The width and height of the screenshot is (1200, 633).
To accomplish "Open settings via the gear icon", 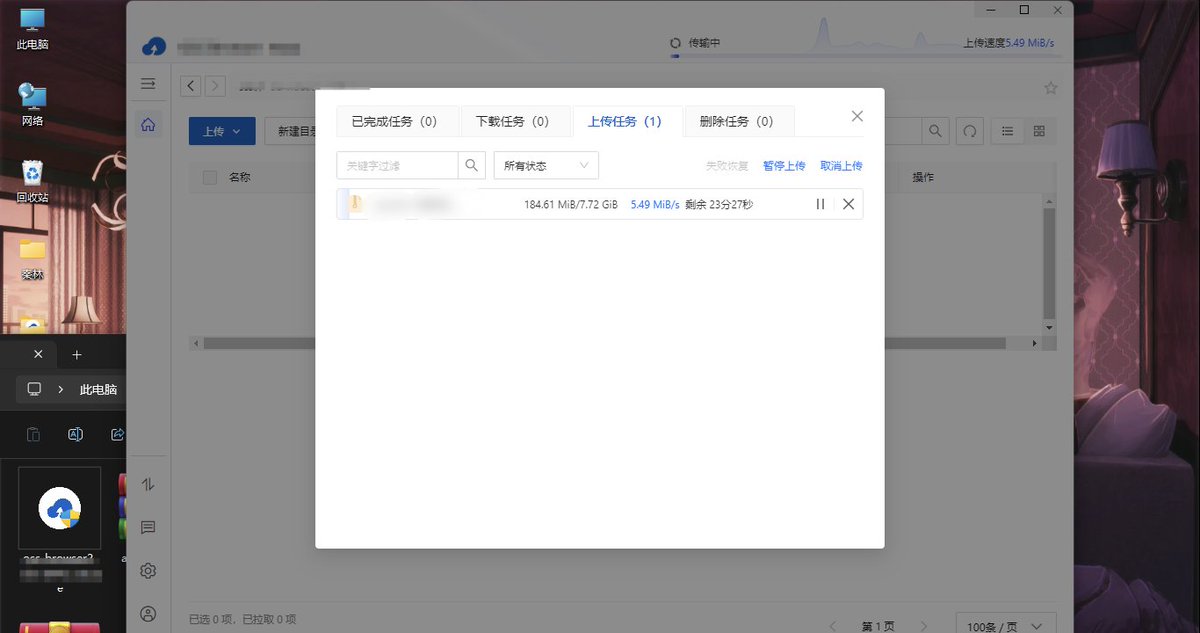I will point(148,570).
